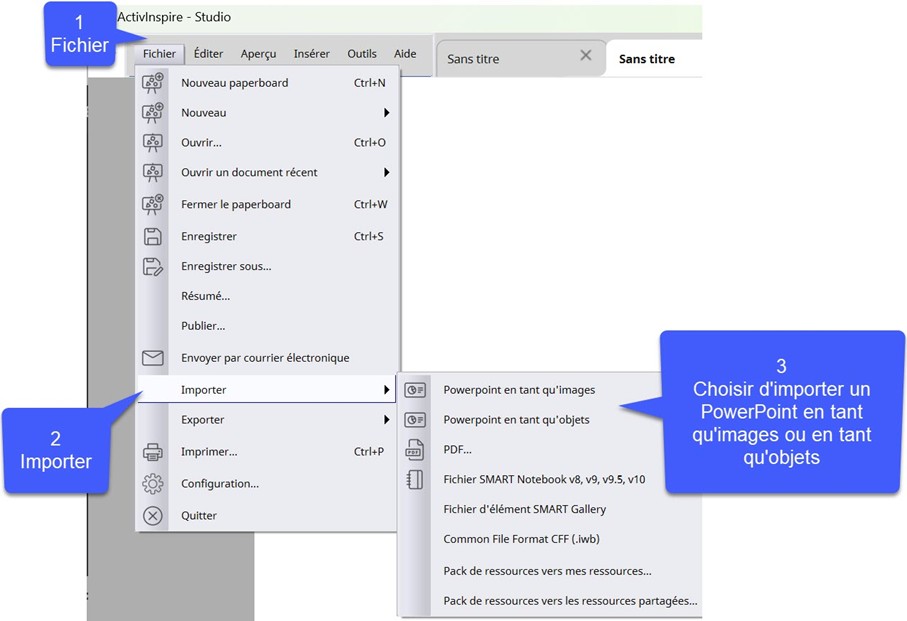907x621 pixels.
Task: Open the Fichier menu
Action: click(x=159, y=54)
